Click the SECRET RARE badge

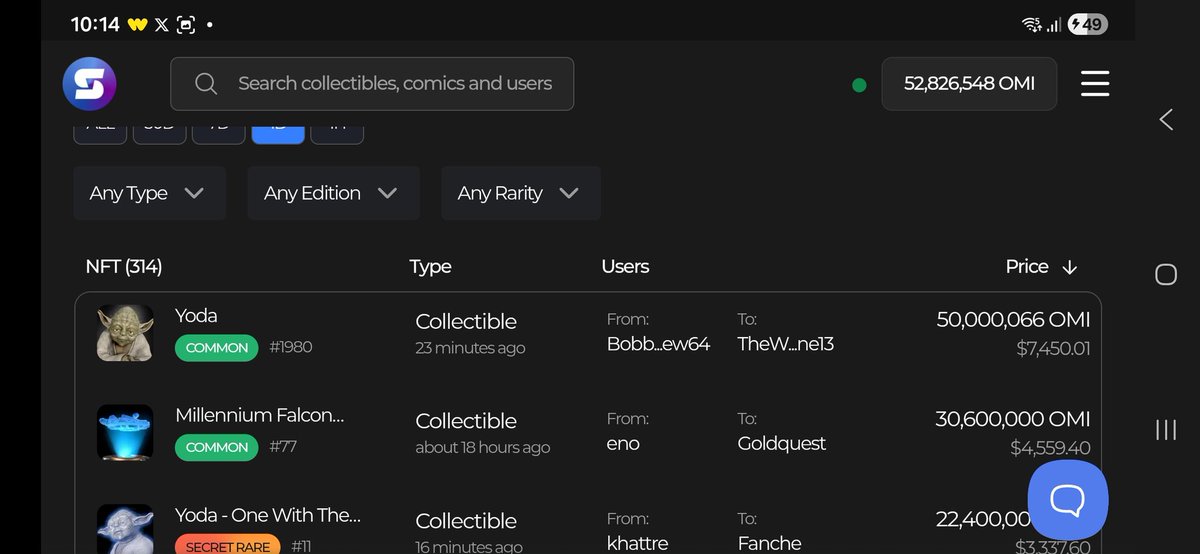(x=228, y=546)
